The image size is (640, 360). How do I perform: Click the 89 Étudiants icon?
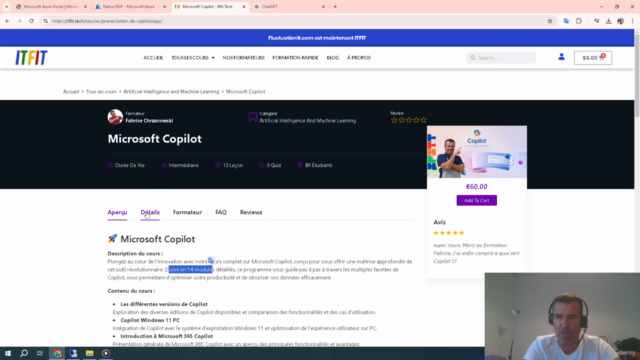click(x=300, y=165)
